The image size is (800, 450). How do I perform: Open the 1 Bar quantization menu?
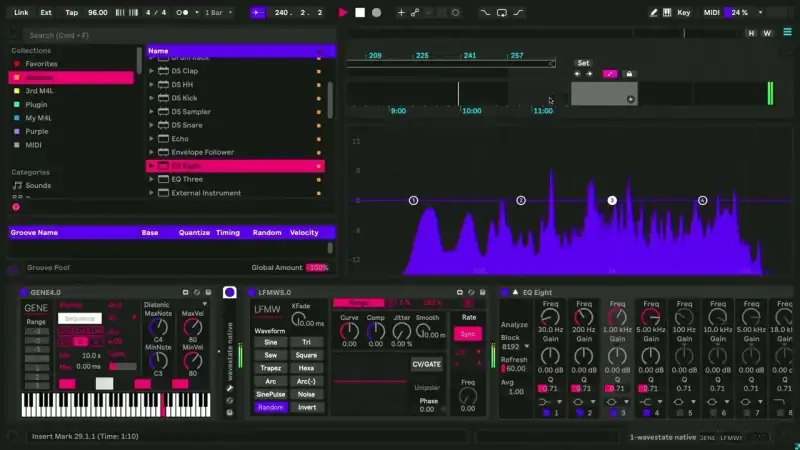tap(218, 13)
